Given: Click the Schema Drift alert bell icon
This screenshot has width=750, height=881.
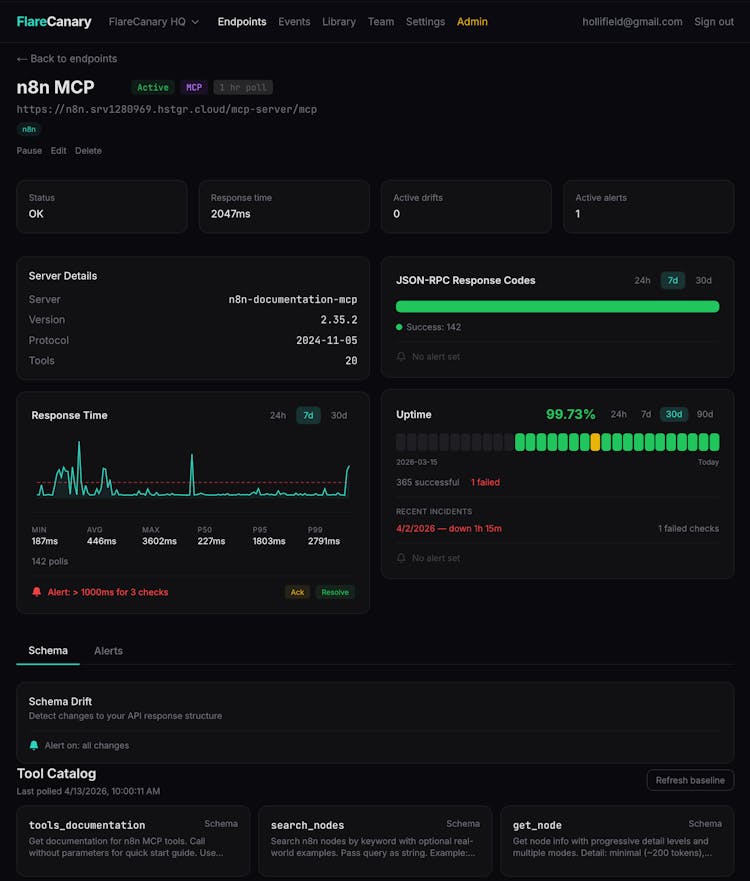Looking at the screenshot, I should [x=34, y=745].
